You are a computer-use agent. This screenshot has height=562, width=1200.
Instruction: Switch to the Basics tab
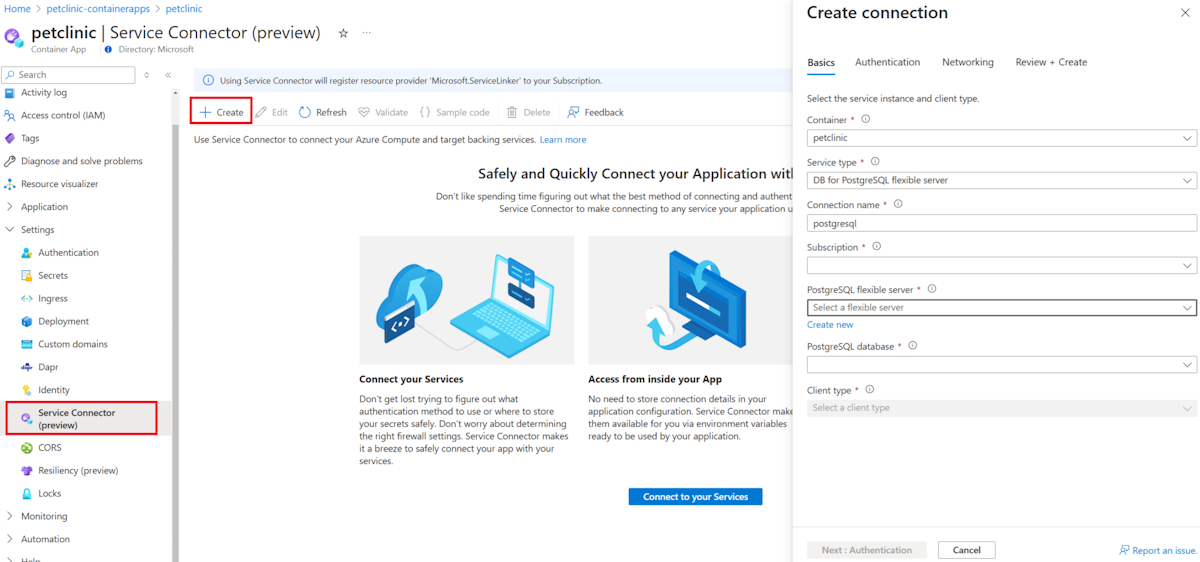pyautogui.click(x=821, y=62)
